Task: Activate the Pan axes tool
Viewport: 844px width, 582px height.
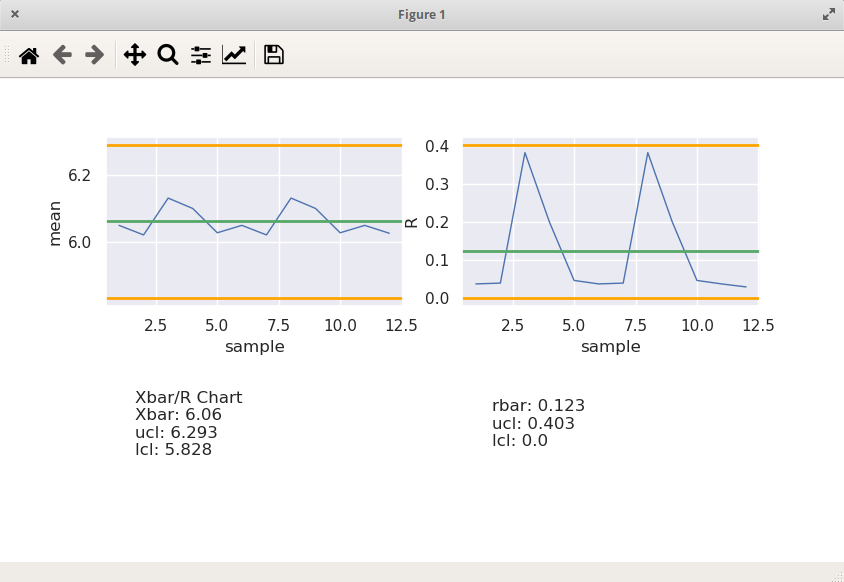Action: click(x=135, y=55)
